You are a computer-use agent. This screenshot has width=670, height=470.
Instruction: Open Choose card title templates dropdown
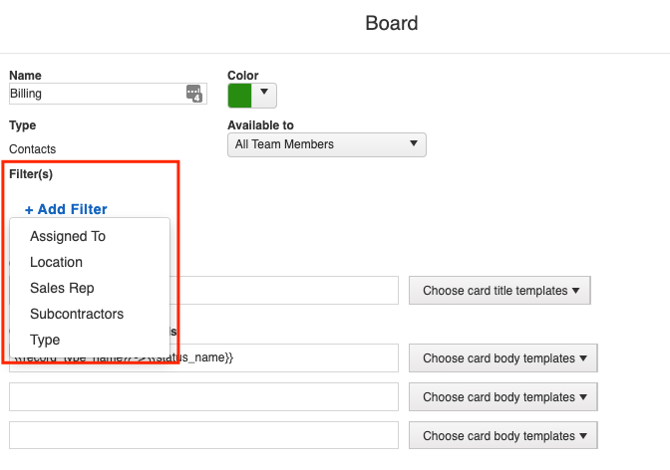pyautogui.click(x=499, y=291)
